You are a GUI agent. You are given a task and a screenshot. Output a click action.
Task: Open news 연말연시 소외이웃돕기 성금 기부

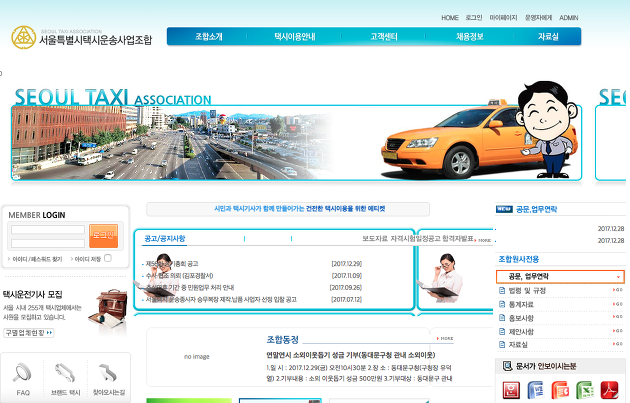coord(350,355)
